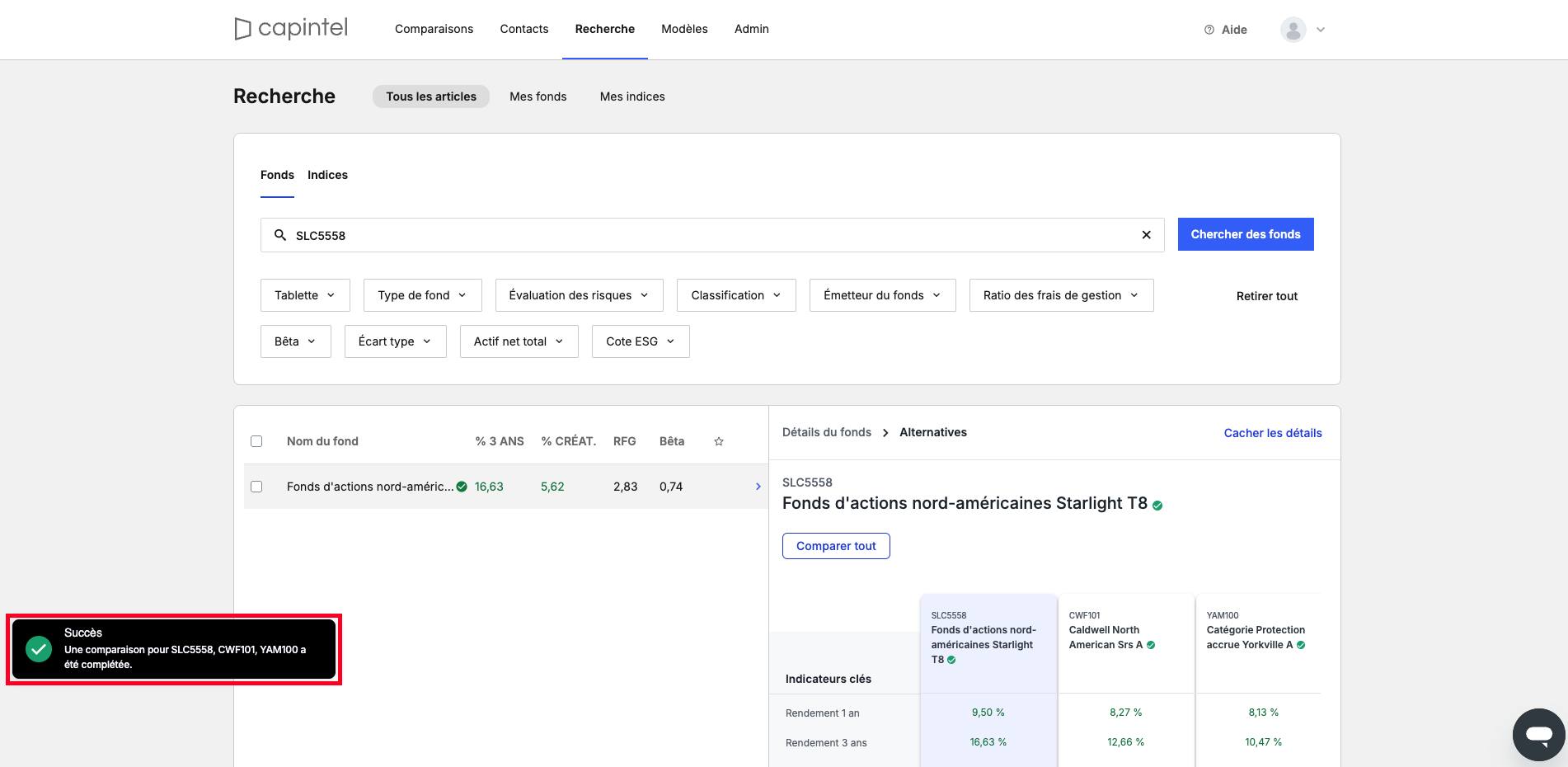The width and height of the screenshot is (1568, 767).
Task: Click the verified badge on Yorkville A card
Action: click(1301, 645)
